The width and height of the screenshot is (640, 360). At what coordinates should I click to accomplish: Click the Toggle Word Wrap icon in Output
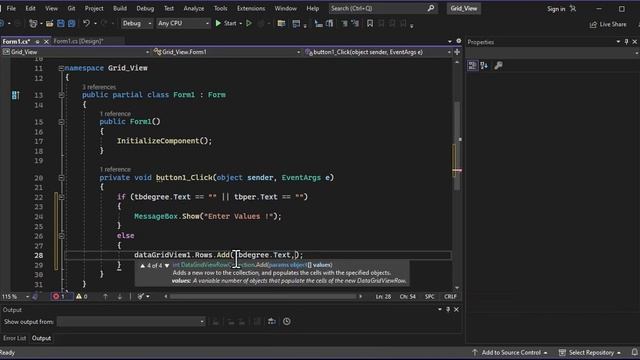(x=271, y=322)
